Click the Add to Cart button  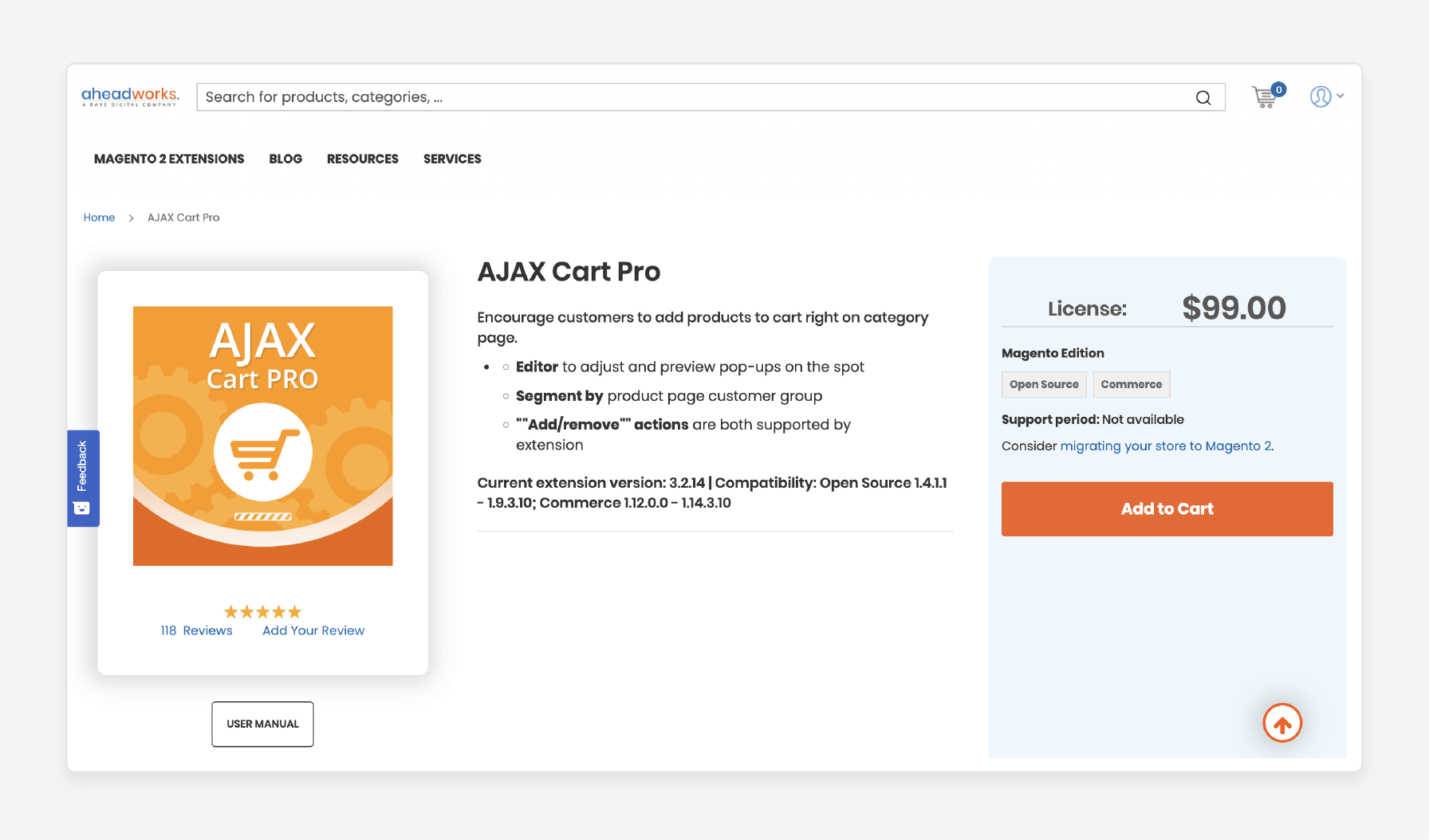pos(1167,508)
